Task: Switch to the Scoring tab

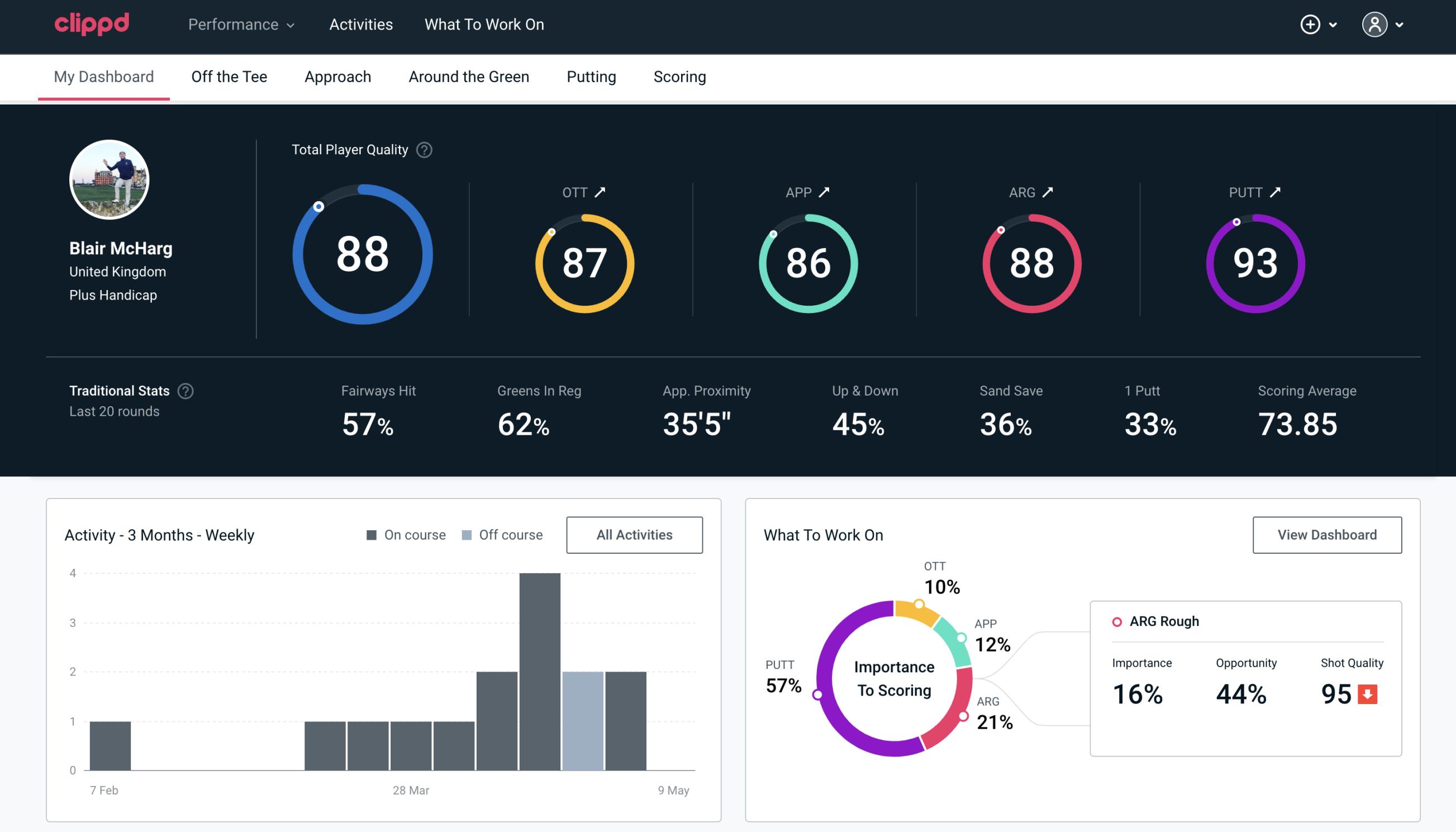Action: (x=680, y=75)
